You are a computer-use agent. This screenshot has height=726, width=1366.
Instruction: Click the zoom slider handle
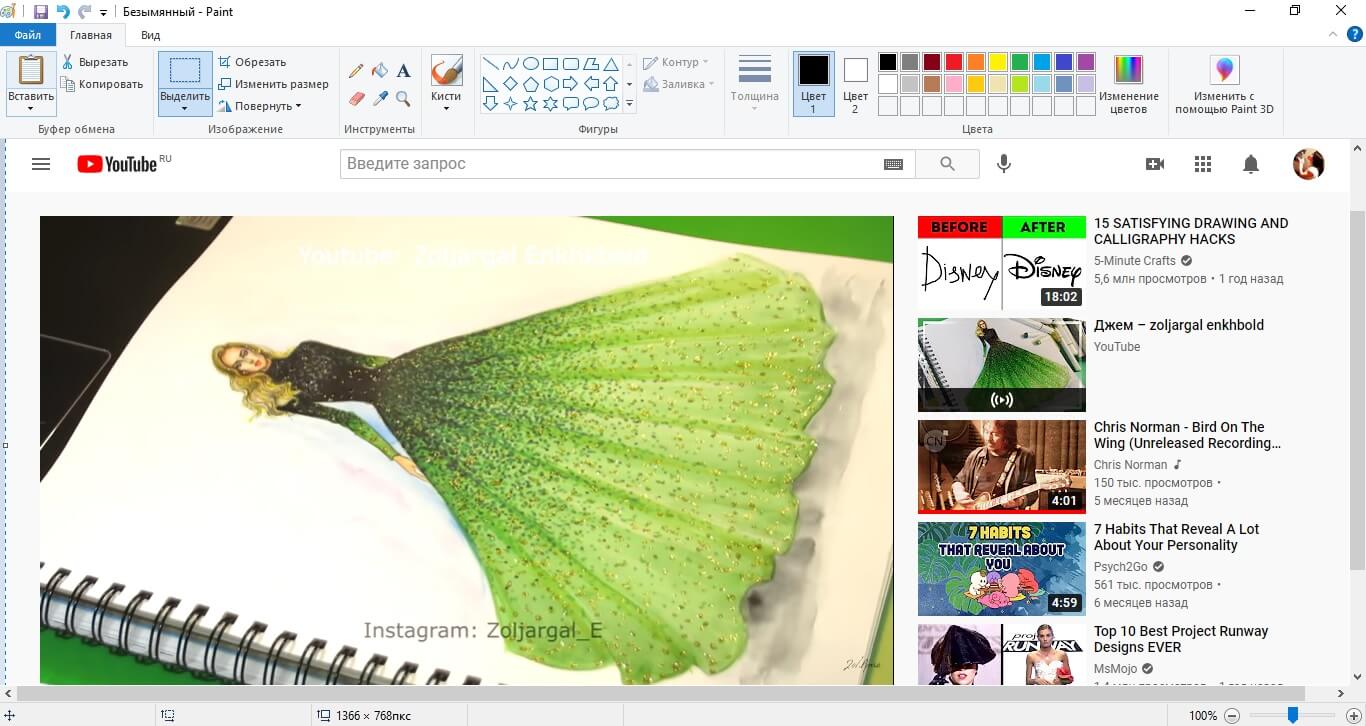coord(1293,715)
